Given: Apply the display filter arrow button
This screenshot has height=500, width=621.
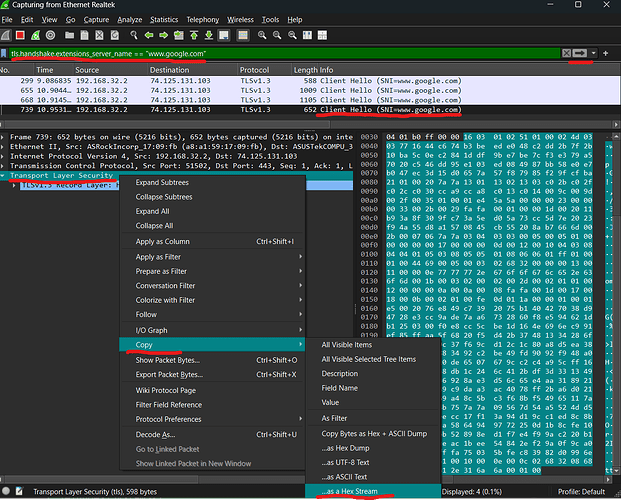Looking at the screenshot, I should coord(580,53).
